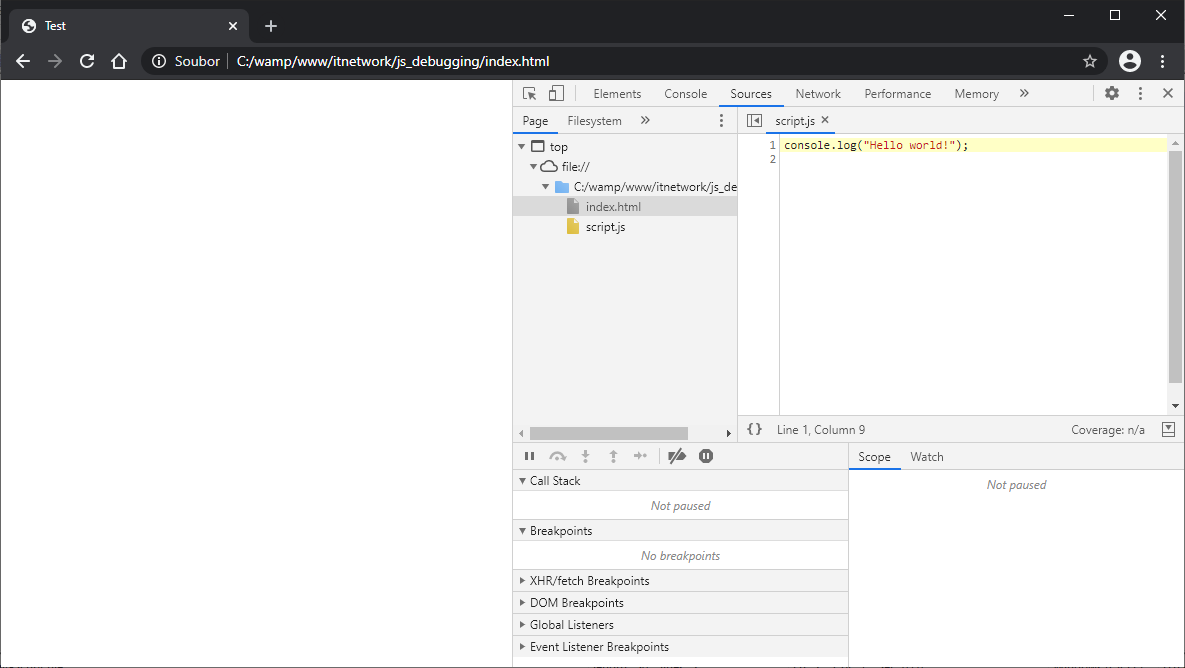Reload the page in the browser
The width and height of the screenshot is (1185, 668).
tap(87, 61)
